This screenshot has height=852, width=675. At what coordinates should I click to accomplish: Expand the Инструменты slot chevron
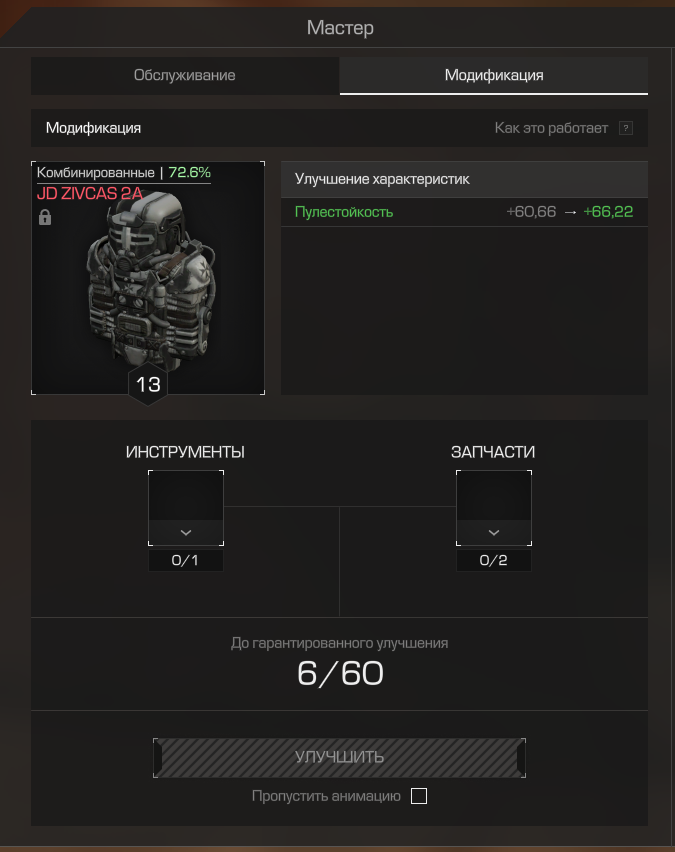(186, 532)
